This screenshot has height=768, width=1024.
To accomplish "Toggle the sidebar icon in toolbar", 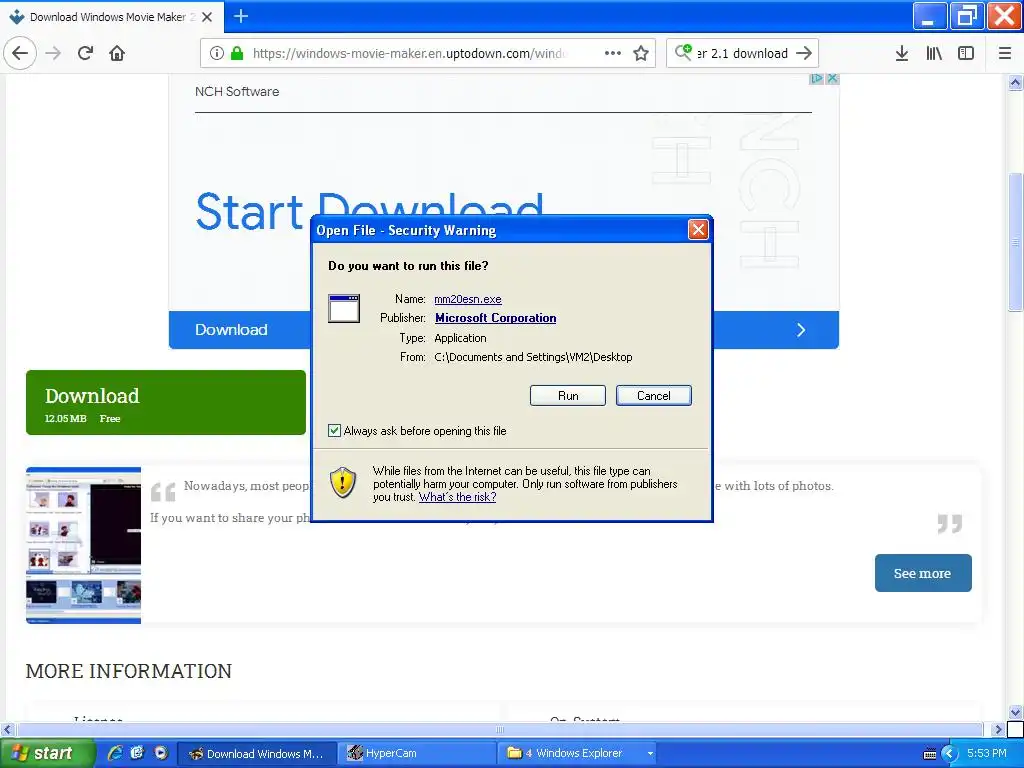I will (966, 53).
